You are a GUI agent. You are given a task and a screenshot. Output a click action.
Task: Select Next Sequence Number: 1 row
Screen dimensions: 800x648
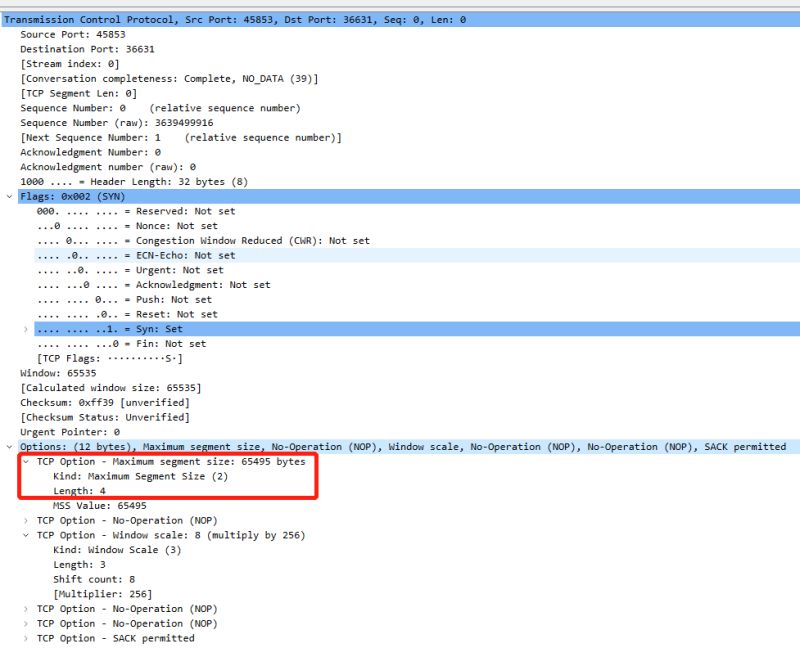click(181, 138)
